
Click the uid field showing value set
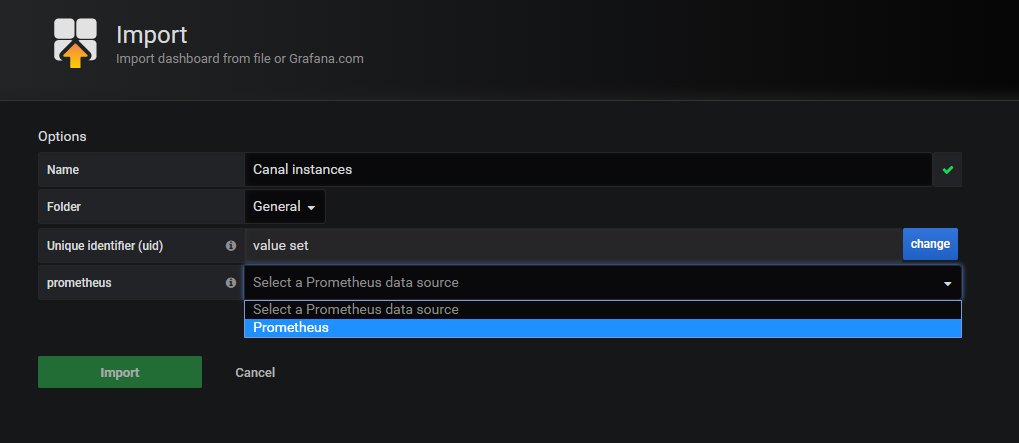pos(573,245)
